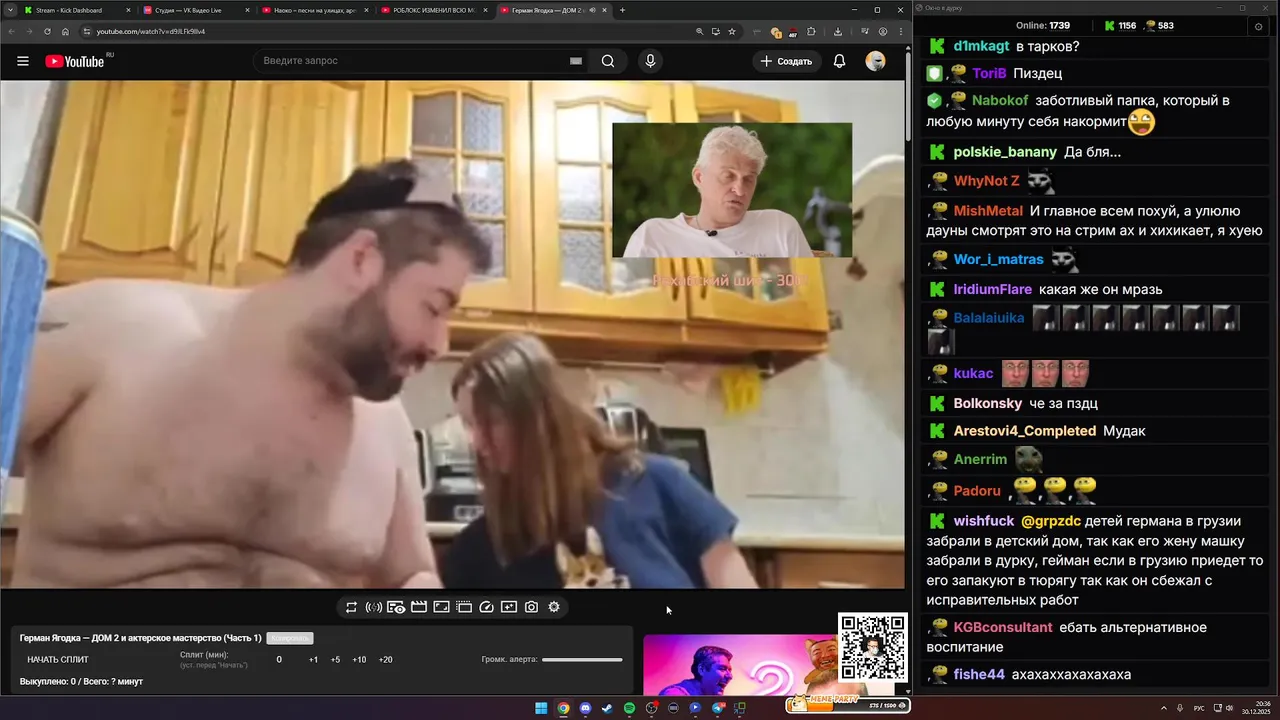Open the gear settings in player toolbar
Image resolution: width=1280 pixels, height=720 pixels.
[554, 607]
